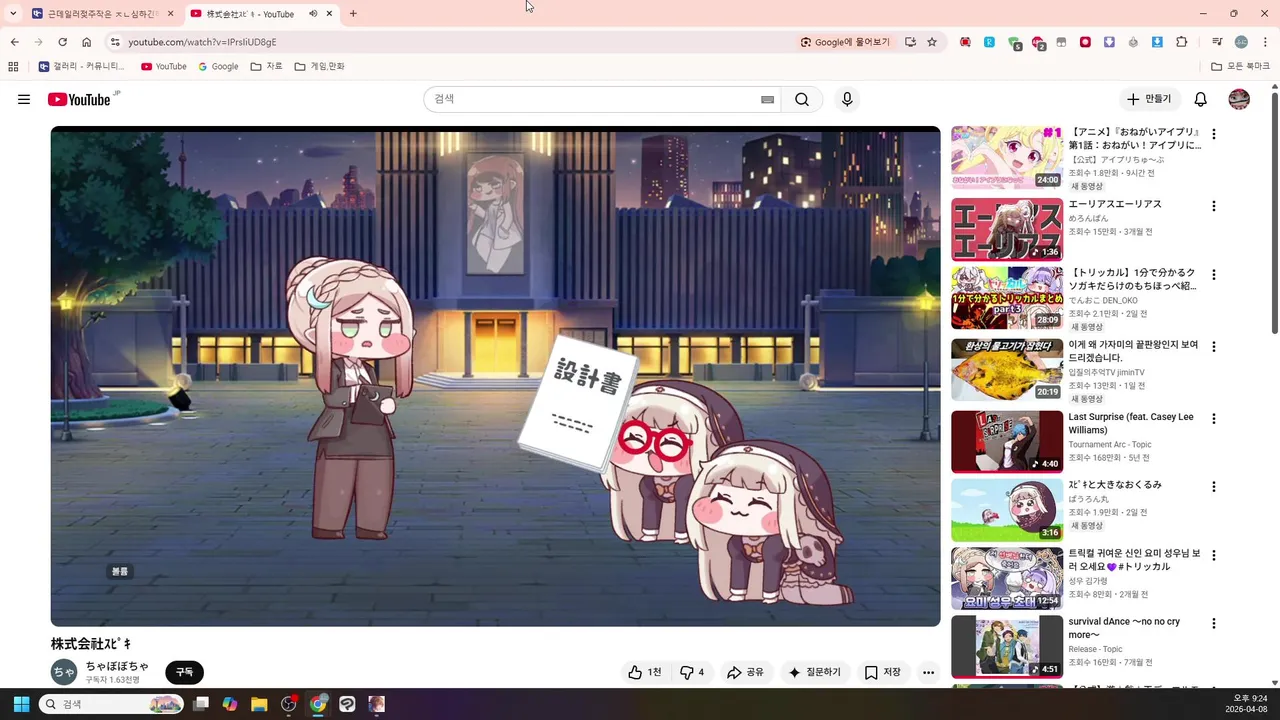Open options for survival dAnce video
Screen dimensions: 1280x720
tap(1214, 623)
